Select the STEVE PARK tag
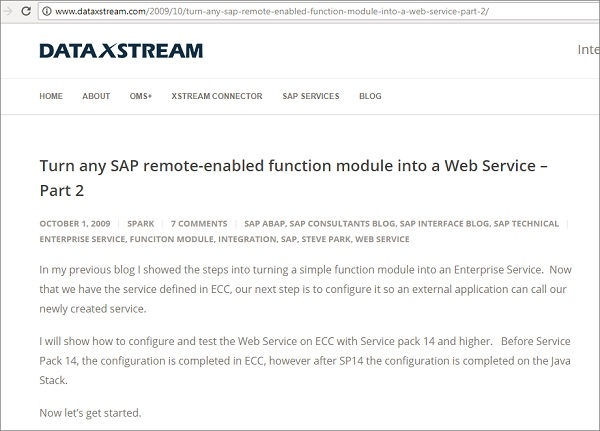 [x=326, y=239]
